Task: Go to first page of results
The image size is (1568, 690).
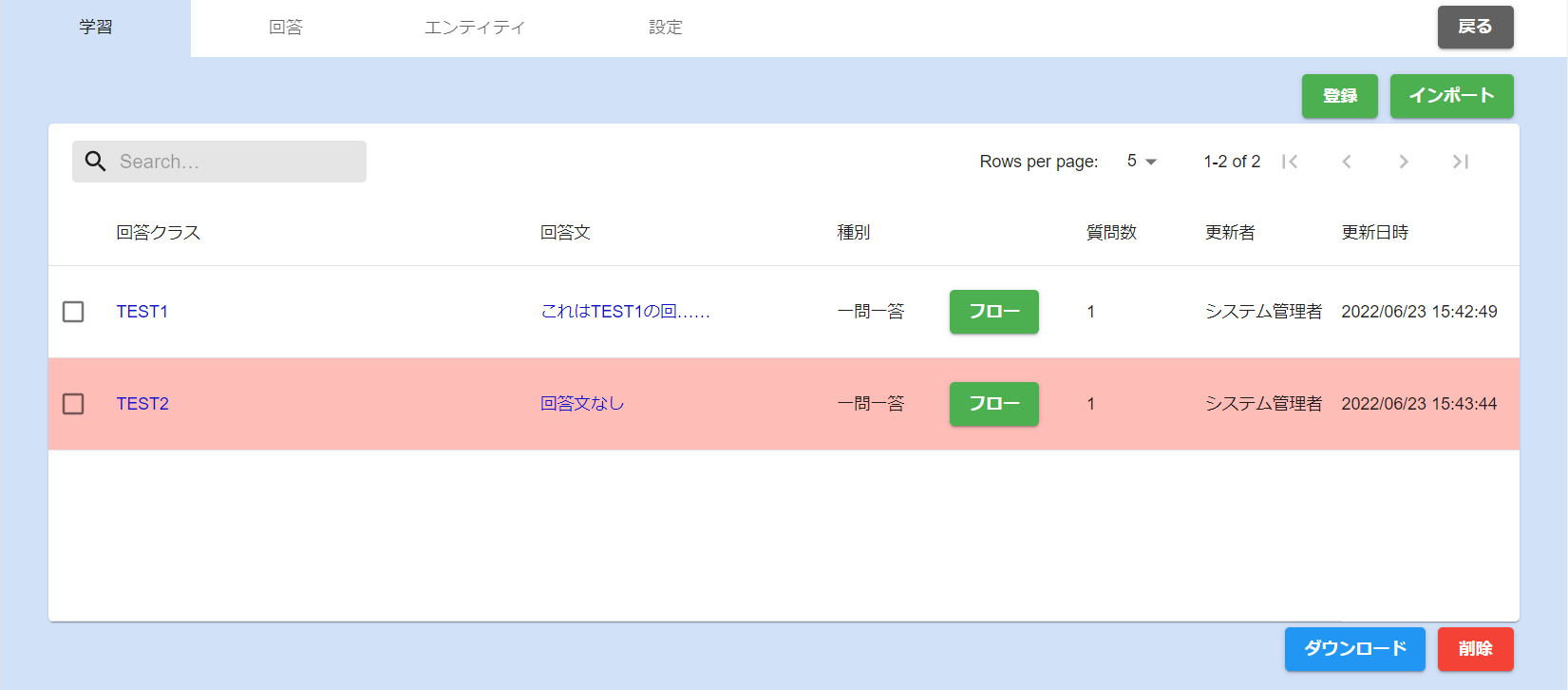Action: pos(1289,162)
